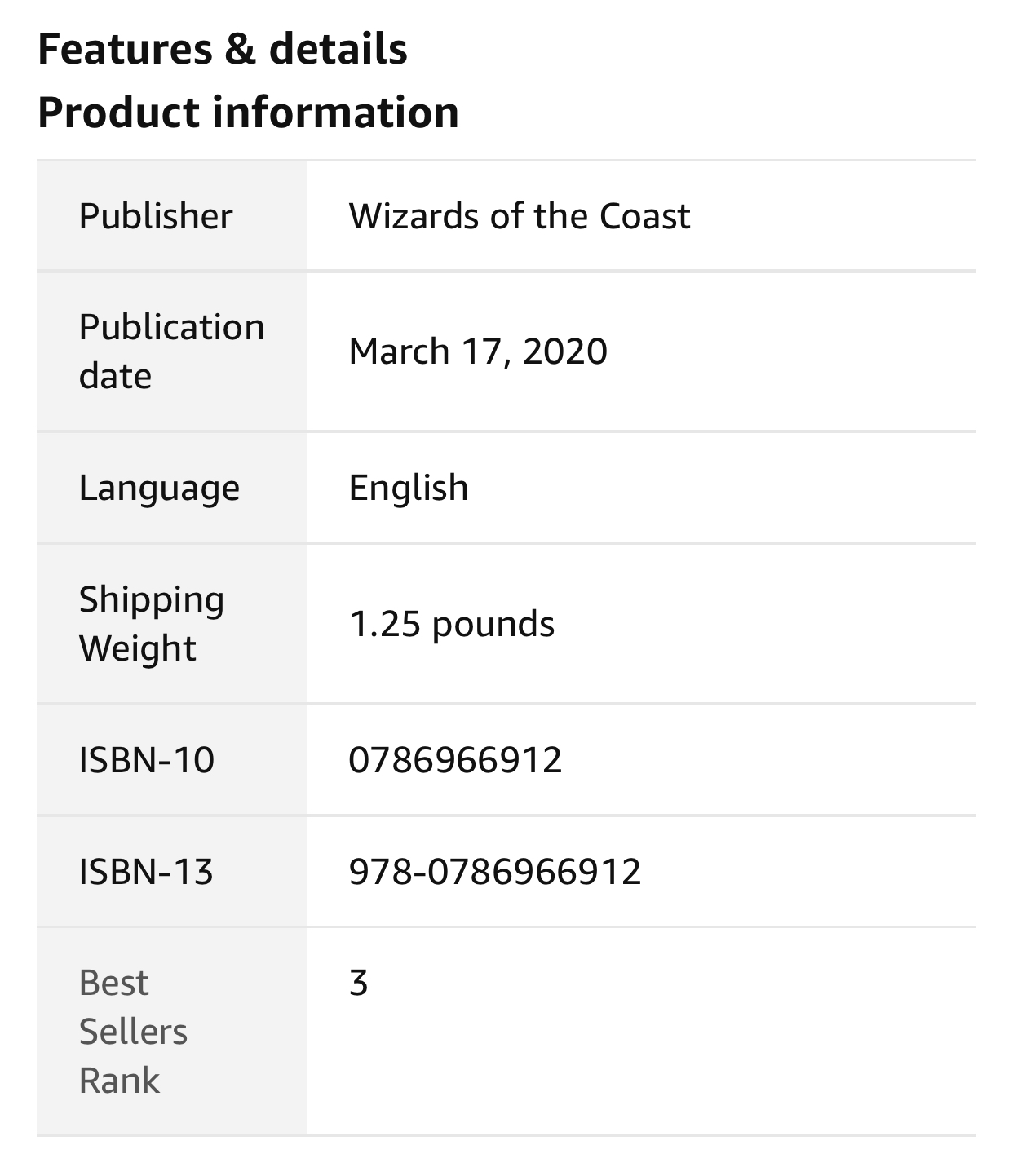The width and height of the screenshot is (1013, 1176).
Task: Select the ISBN-13 number 978-0786966912
Action: click(x=495, y=872)
